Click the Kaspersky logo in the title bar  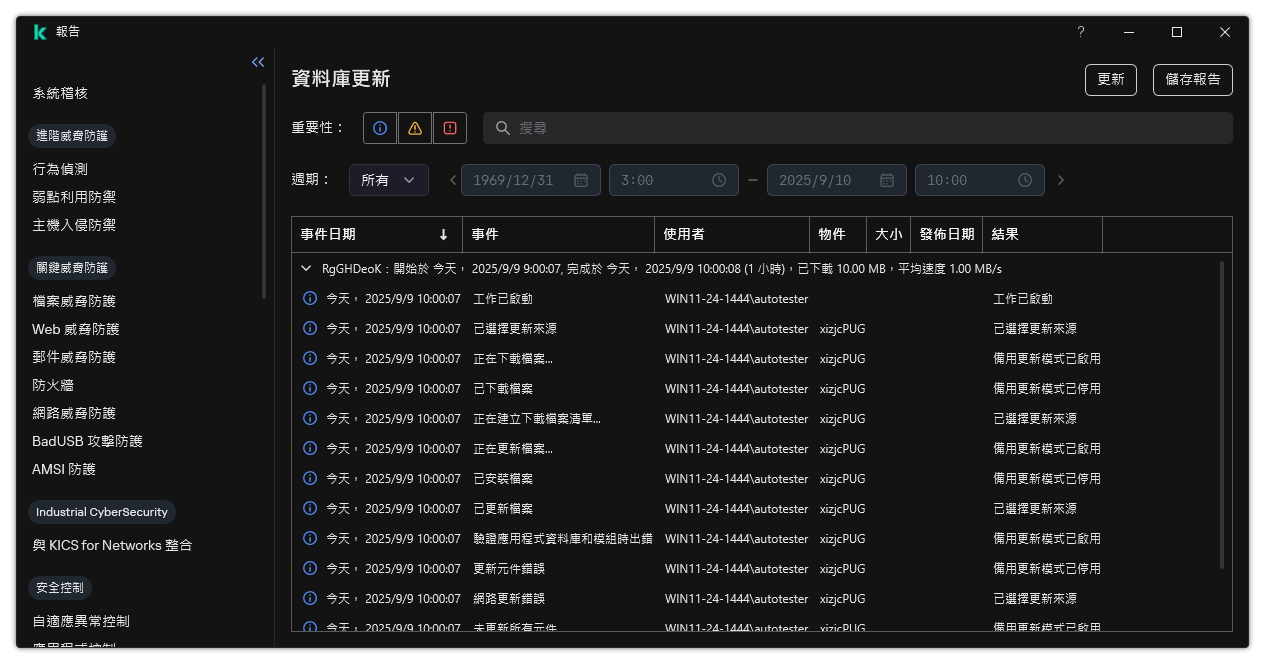pos(40,31)
